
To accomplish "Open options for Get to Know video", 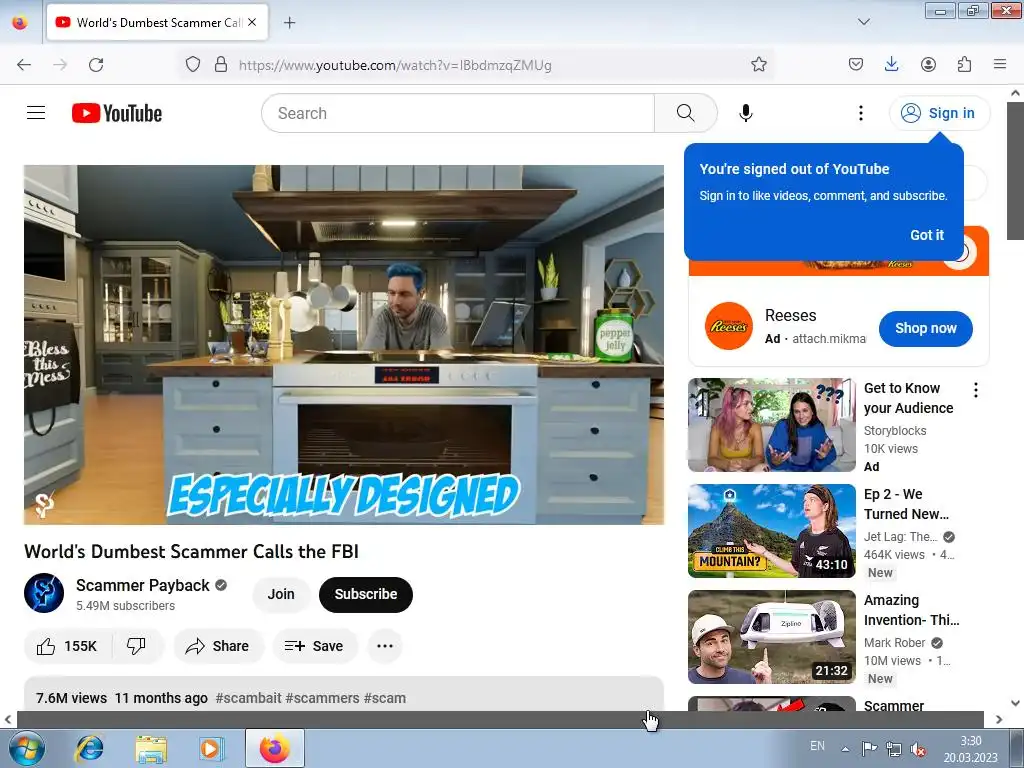I will 976,391.
